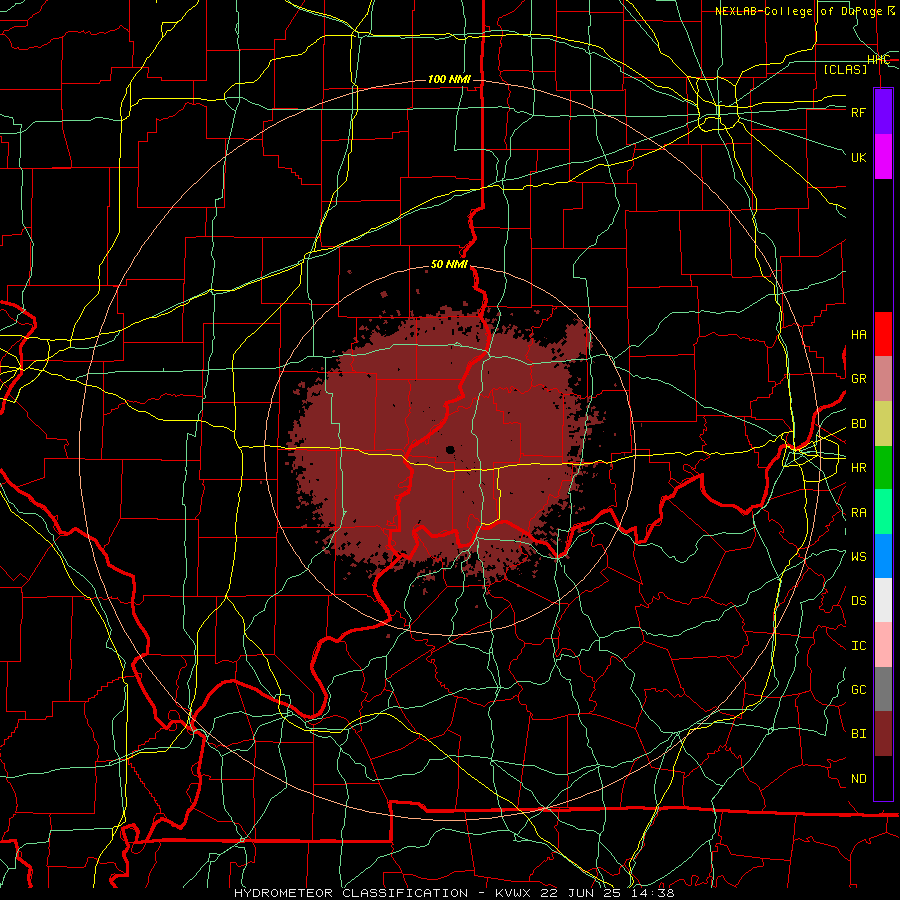
Task: Click the NEXLAB-College of DuPage title
Action: tap(805, 11)
